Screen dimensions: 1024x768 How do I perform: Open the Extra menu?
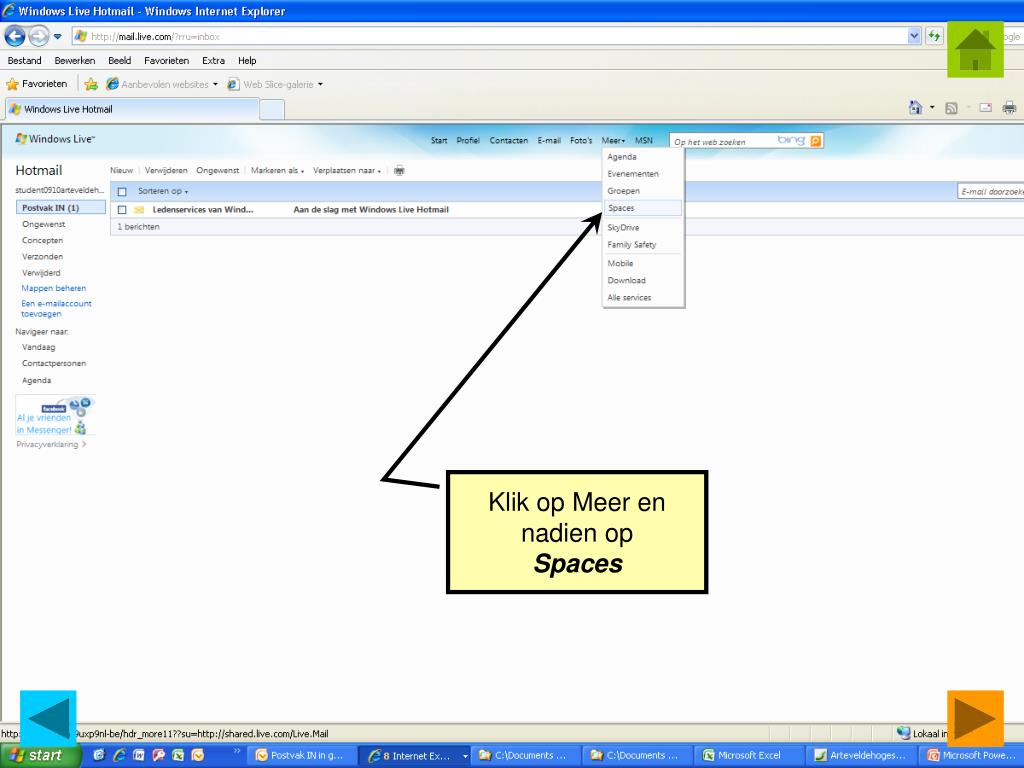214,61
